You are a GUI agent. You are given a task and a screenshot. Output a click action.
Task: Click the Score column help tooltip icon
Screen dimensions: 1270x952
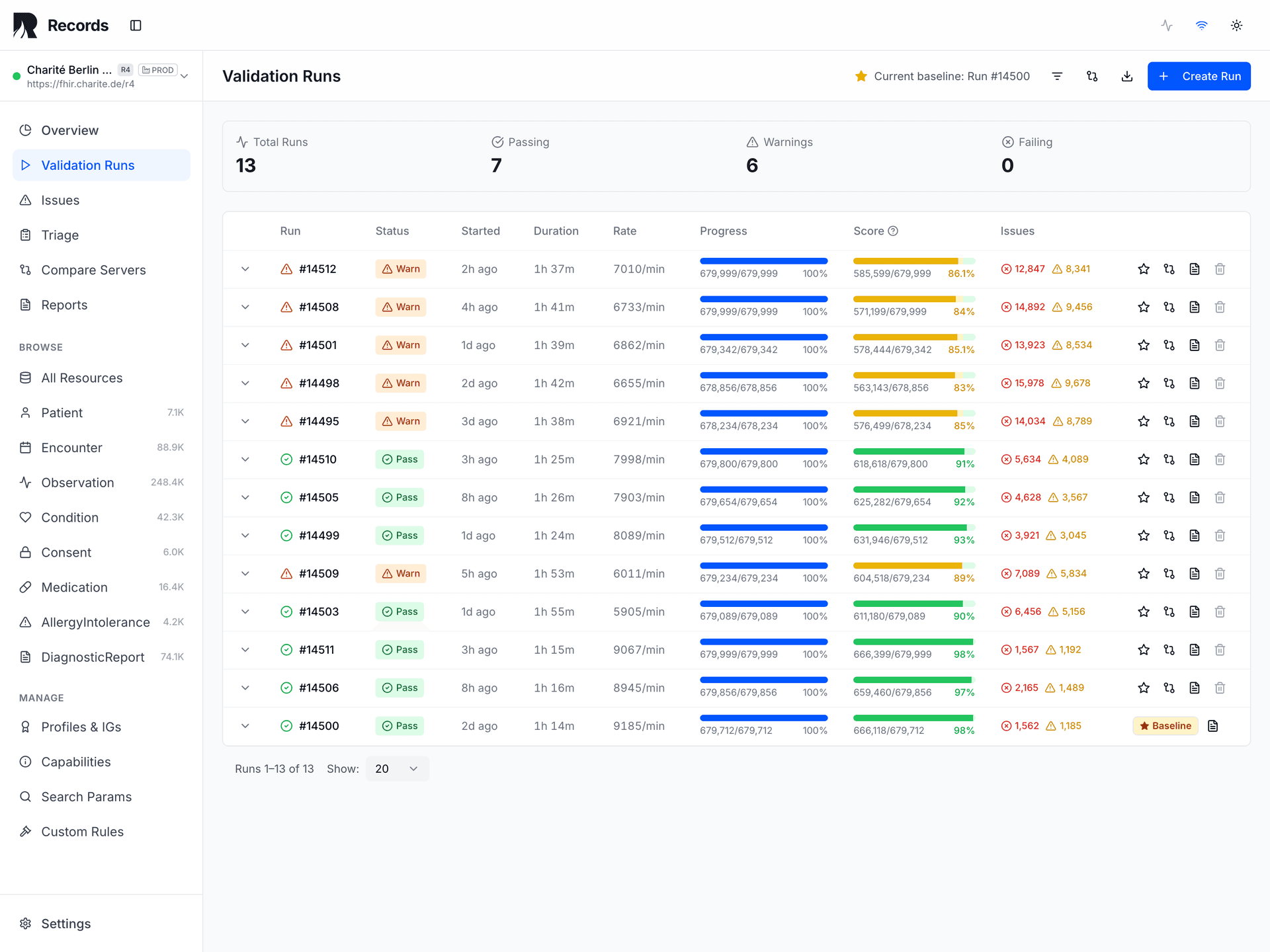(x=893, y=231)
